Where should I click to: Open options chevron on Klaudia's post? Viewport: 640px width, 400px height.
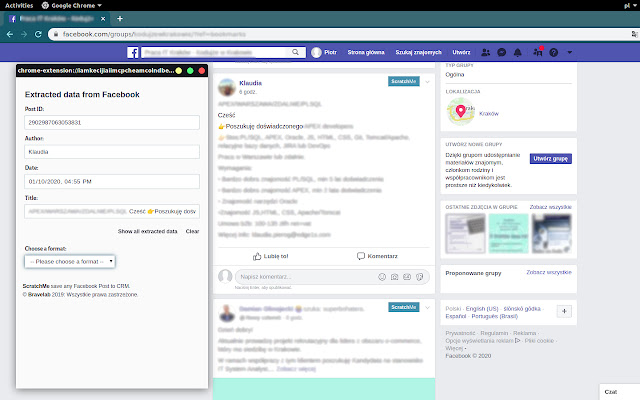click(x=427, y=82)
